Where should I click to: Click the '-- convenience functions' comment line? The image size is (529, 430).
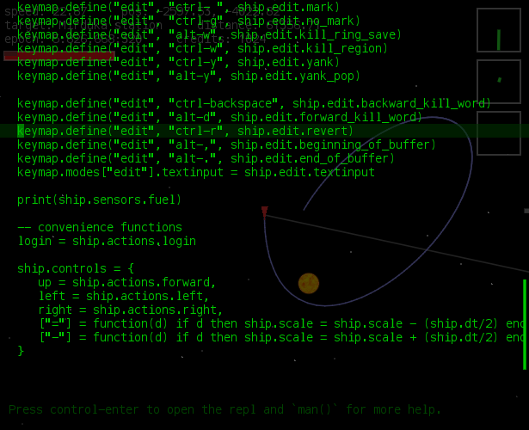100,227
